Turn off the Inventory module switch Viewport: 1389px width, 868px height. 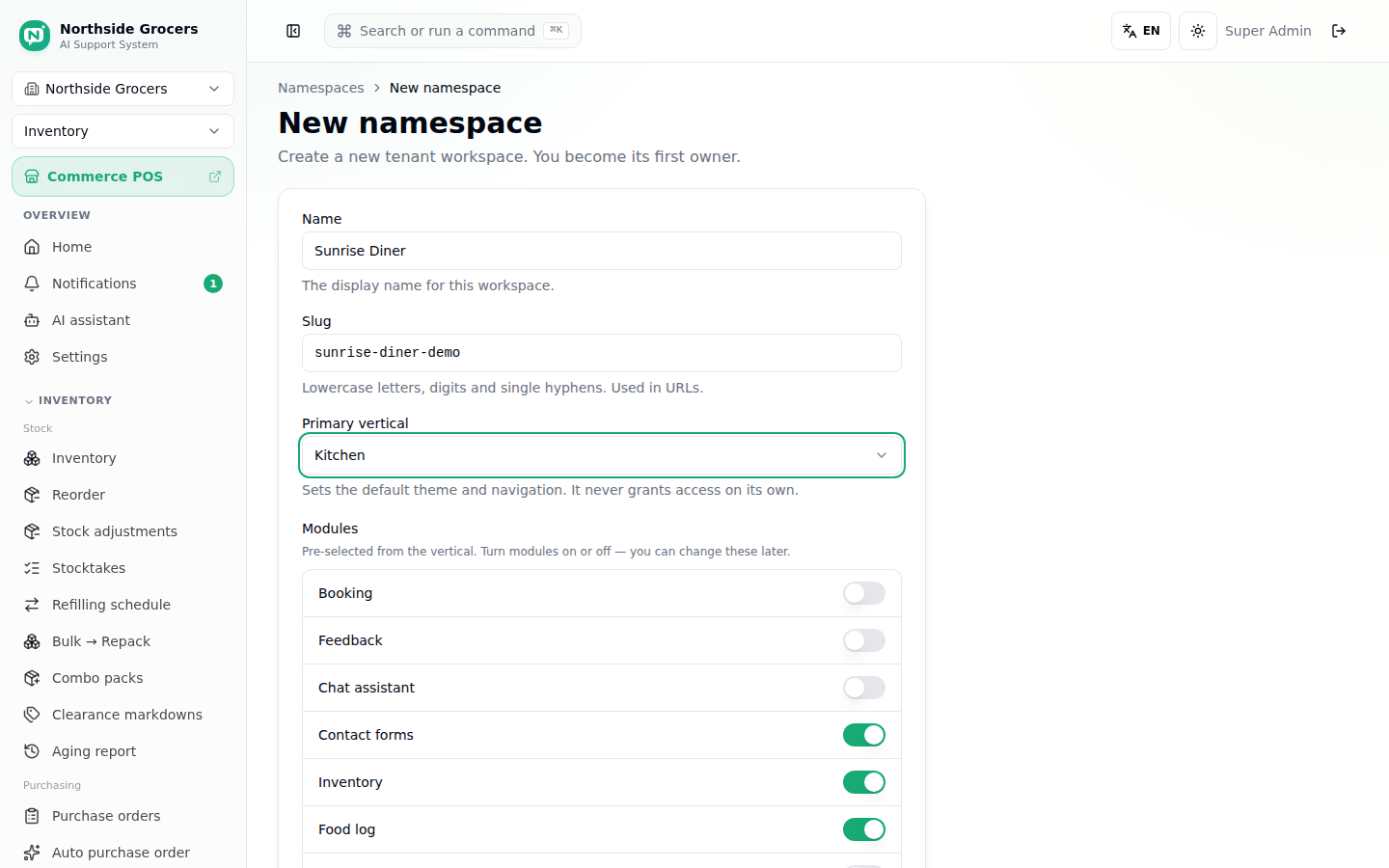864,782
